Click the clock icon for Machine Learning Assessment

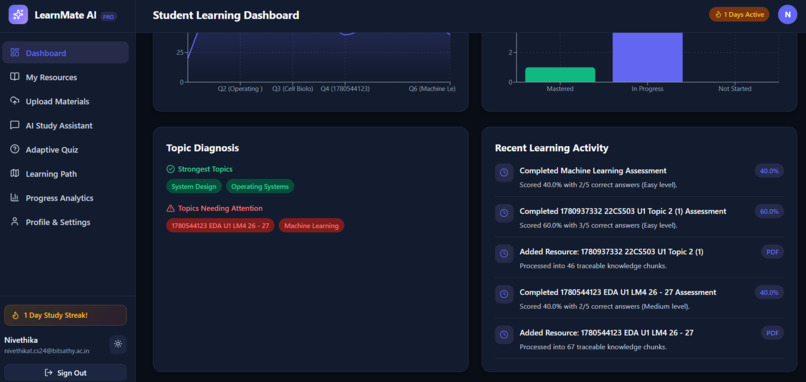(x=504, y=173)
